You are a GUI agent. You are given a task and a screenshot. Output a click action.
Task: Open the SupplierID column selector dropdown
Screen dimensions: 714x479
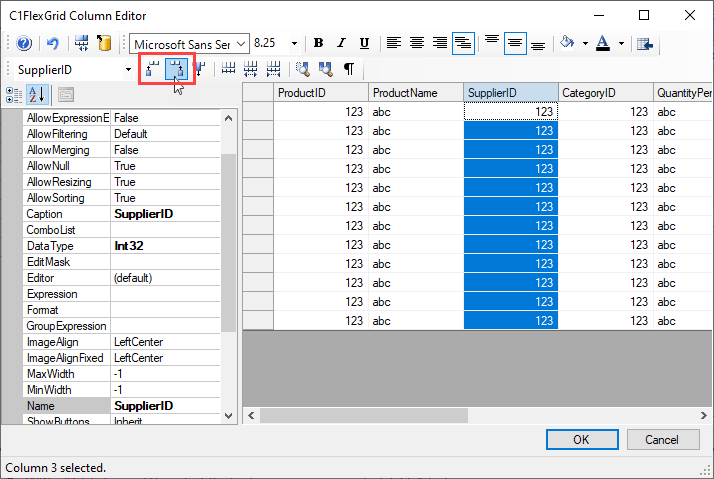click(x=128, y=69)
